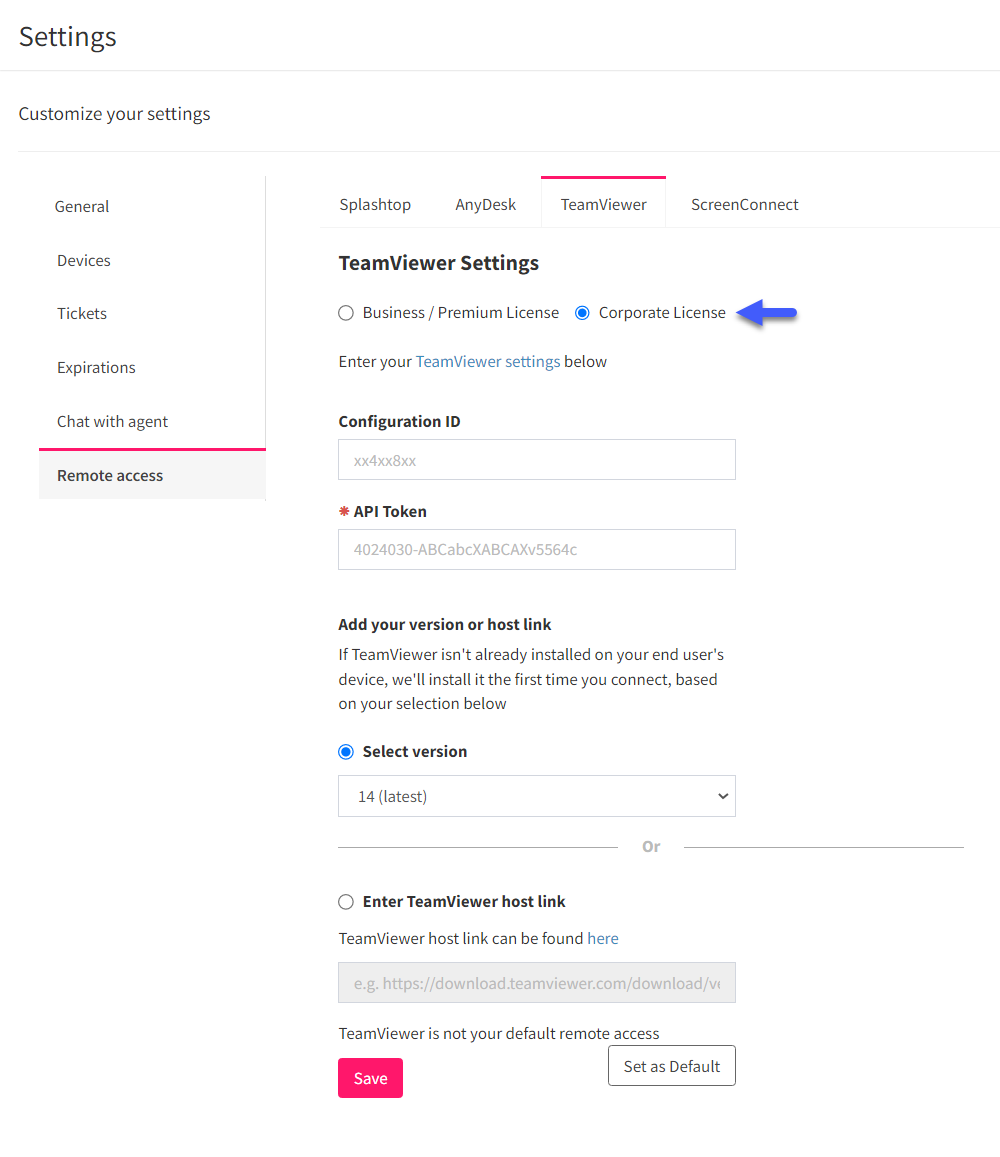Screen dimensions: 1000x1157
Task: Click the Save button
Action: click(x=370, y=1078)
